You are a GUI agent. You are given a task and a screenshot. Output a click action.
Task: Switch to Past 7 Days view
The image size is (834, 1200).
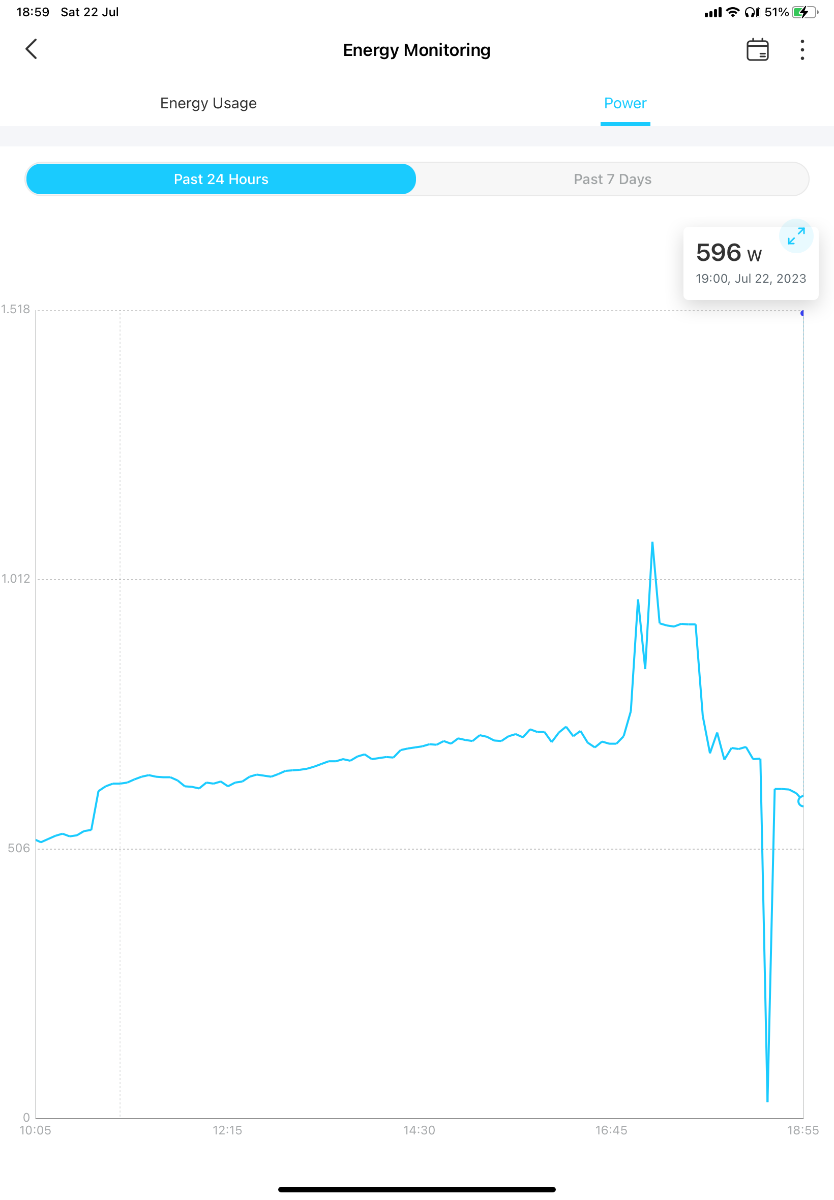612,179
